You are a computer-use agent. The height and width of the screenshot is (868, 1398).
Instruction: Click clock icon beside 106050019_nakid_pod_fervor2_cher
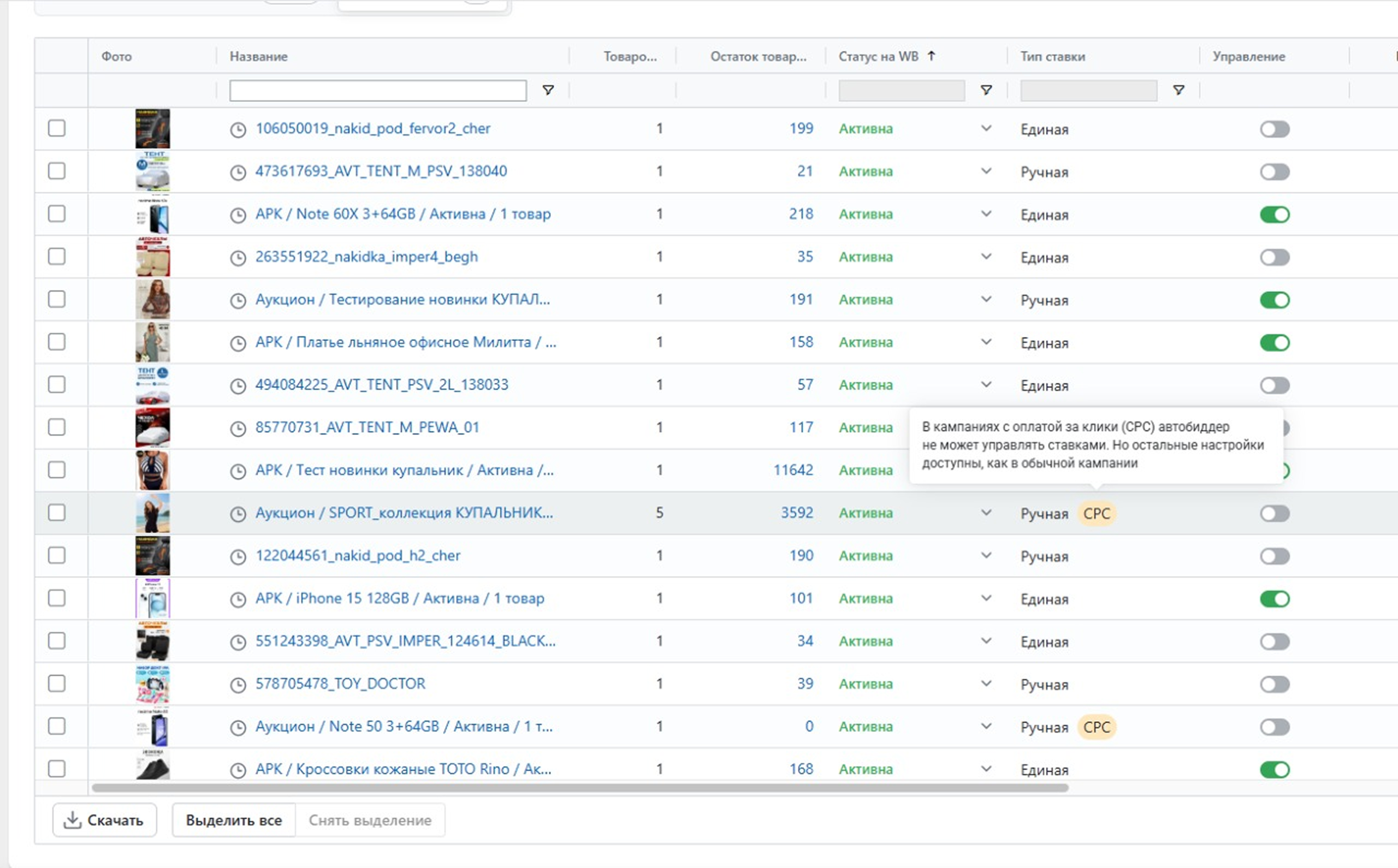[238, 130]
